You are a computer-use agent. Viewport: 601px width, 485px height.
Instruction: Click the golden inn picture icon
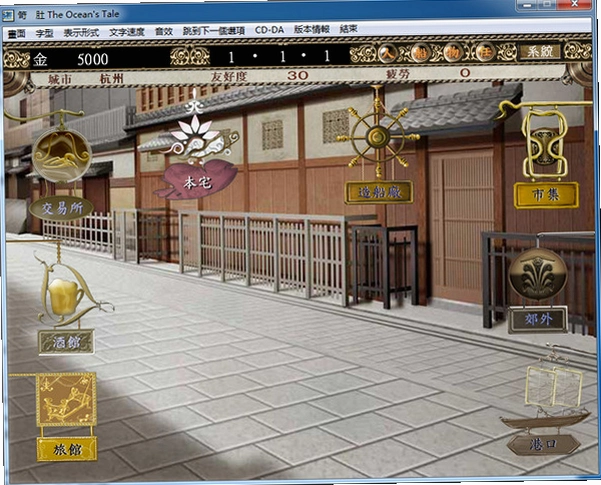point(66,400)
